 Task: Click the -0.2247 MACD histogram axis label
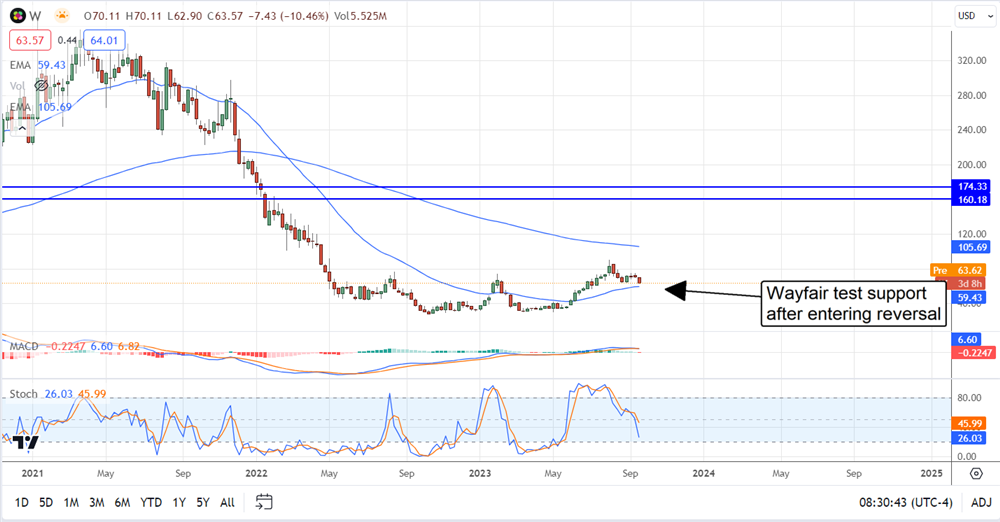coord(973,353)
